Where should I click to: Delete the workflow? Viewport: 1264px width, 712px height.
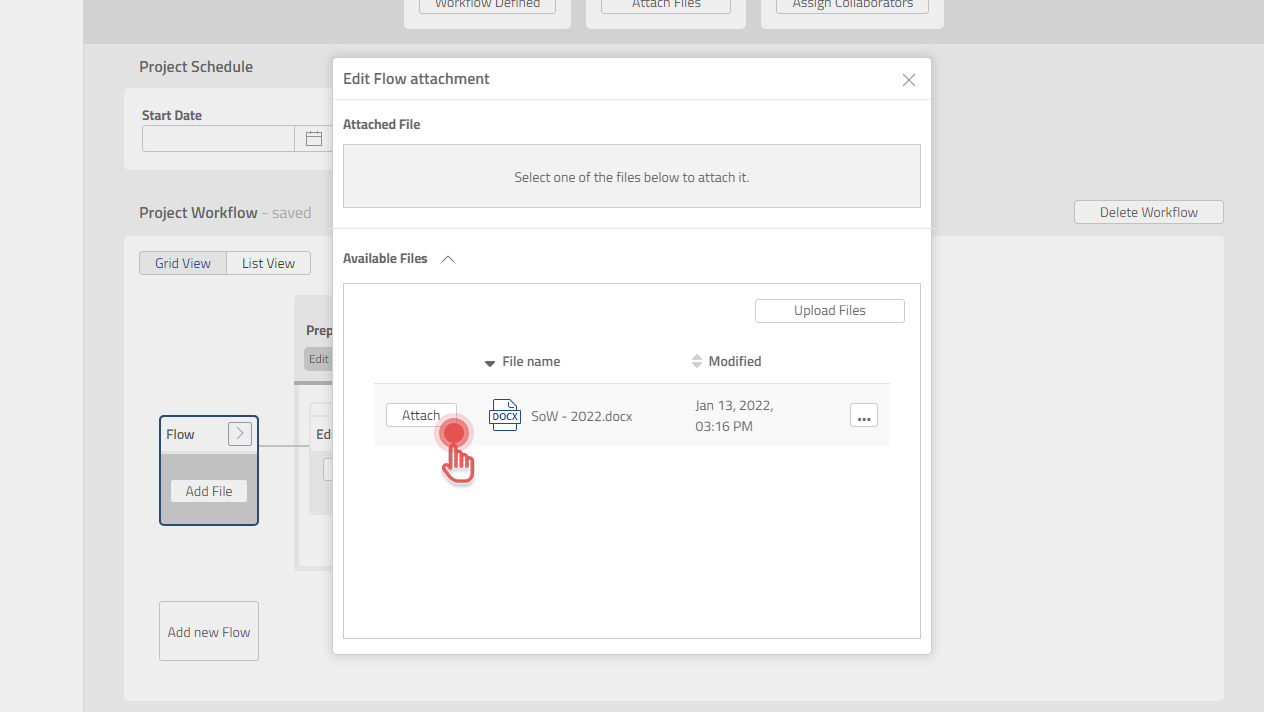click(1148, 212)
